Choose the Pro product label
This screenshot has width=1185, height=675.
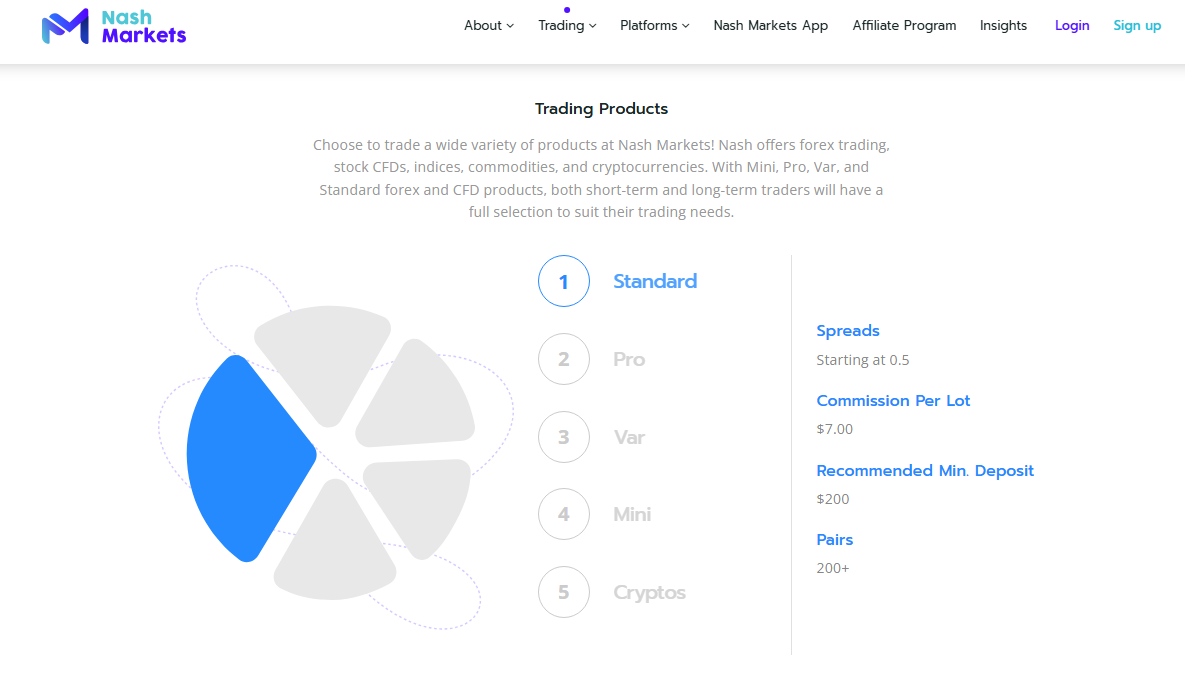point(629,359)
